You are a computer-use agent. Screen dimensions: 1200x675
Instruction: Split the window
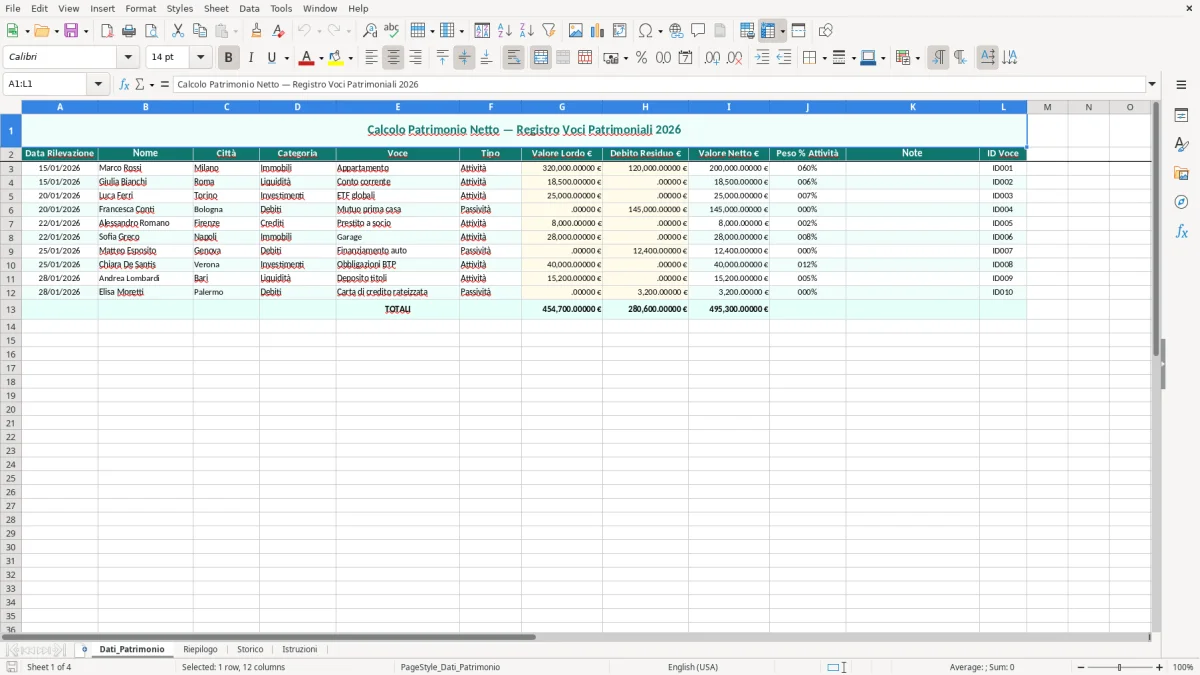(x=798, y=31)
